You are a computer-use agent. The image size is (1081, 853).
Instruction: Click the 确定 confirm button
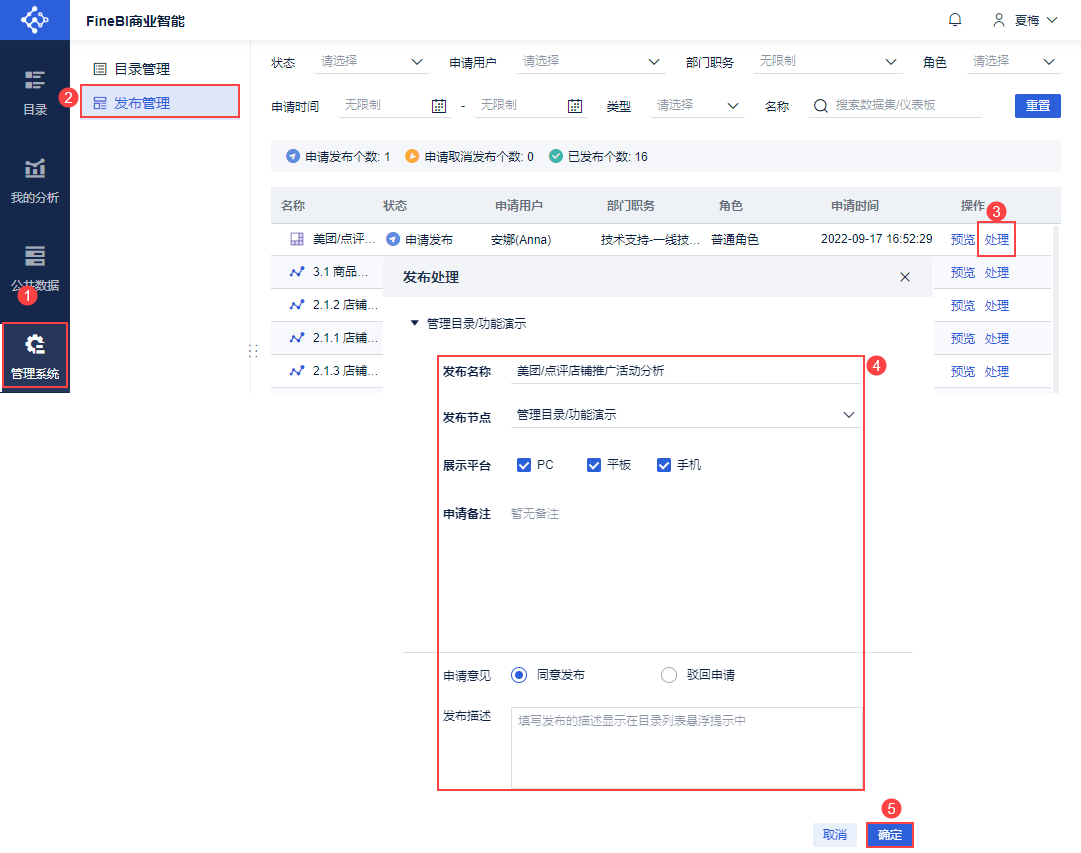[889, 834]
